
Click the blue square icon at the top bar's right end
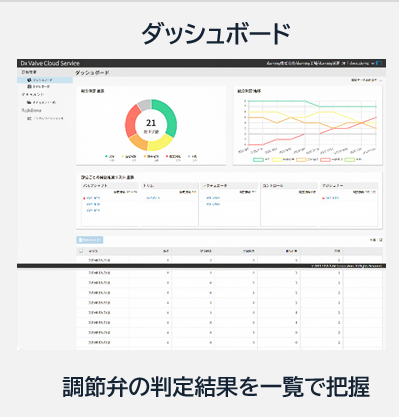tap(379, 63)
